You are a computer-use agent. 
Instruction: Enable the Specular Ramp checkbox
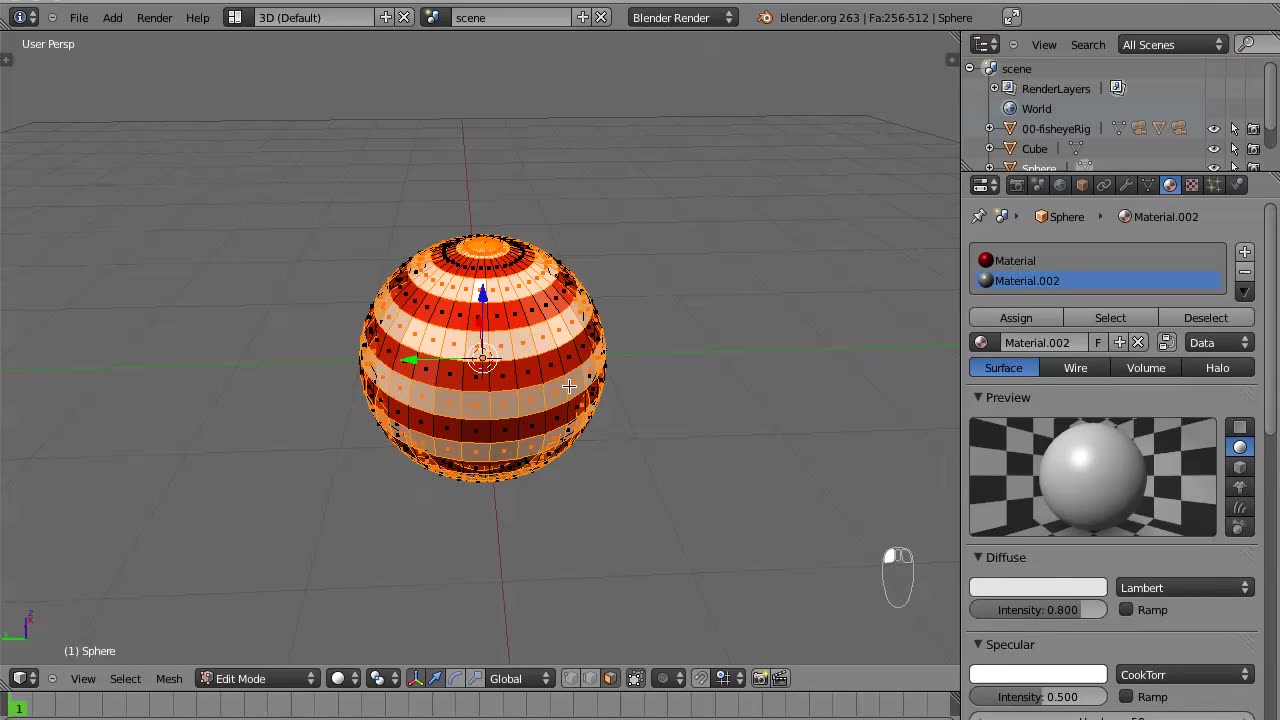[x=1126, y=697]
